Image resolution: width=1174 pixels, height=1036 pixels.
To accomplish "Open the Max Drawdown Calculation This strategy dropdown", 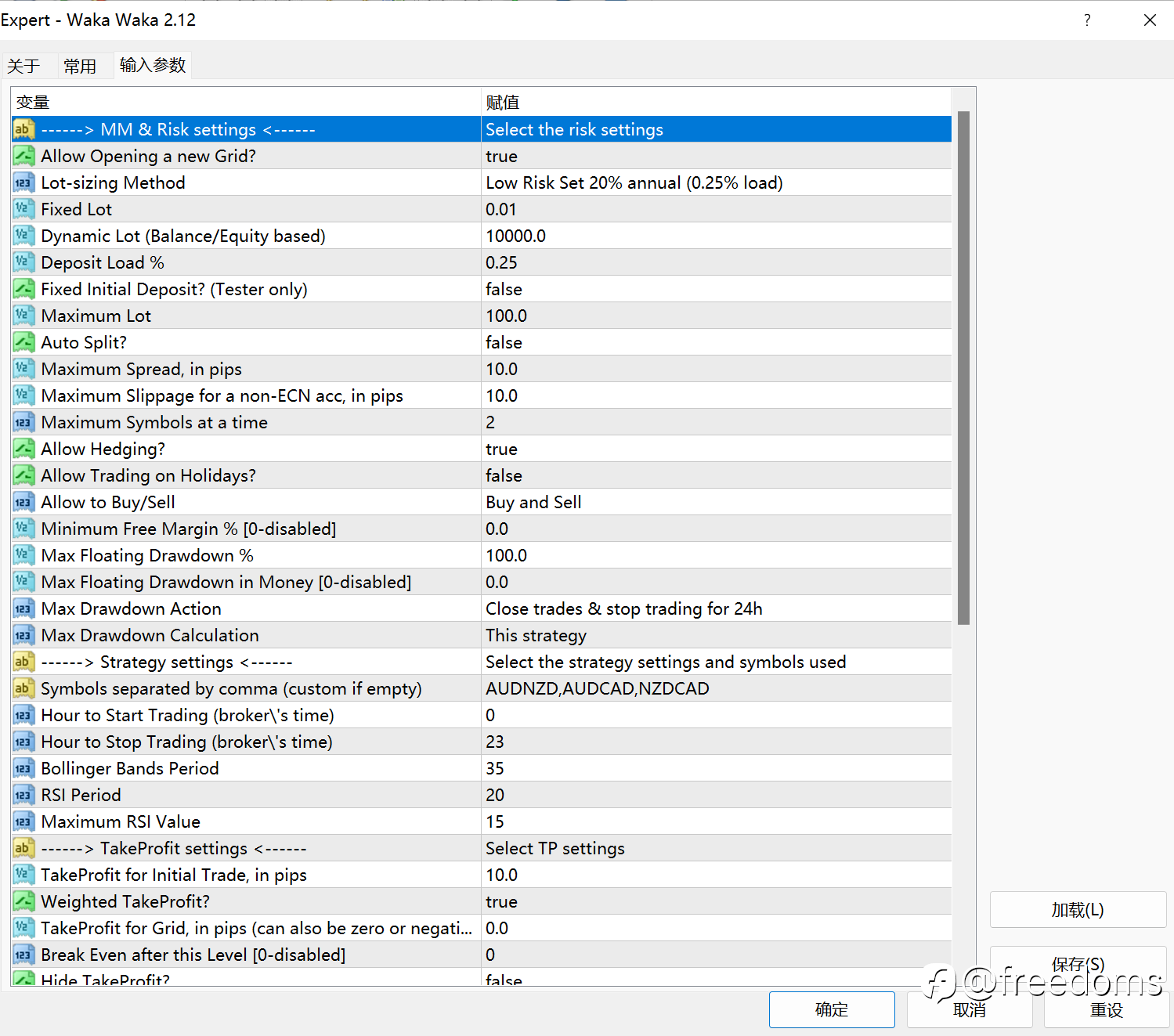I will point(717,635).
